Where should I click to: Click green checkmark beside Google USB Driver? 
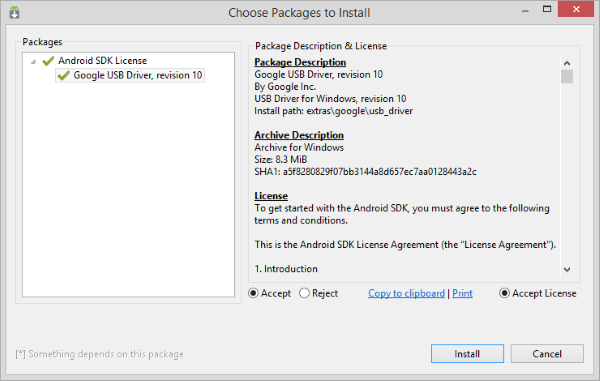tap(63, 75)
